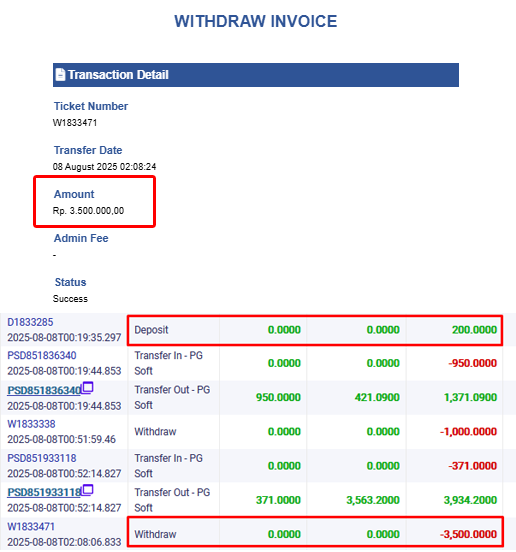Click the Status label
Screen dimensions: 516x552
coord(70,282)
